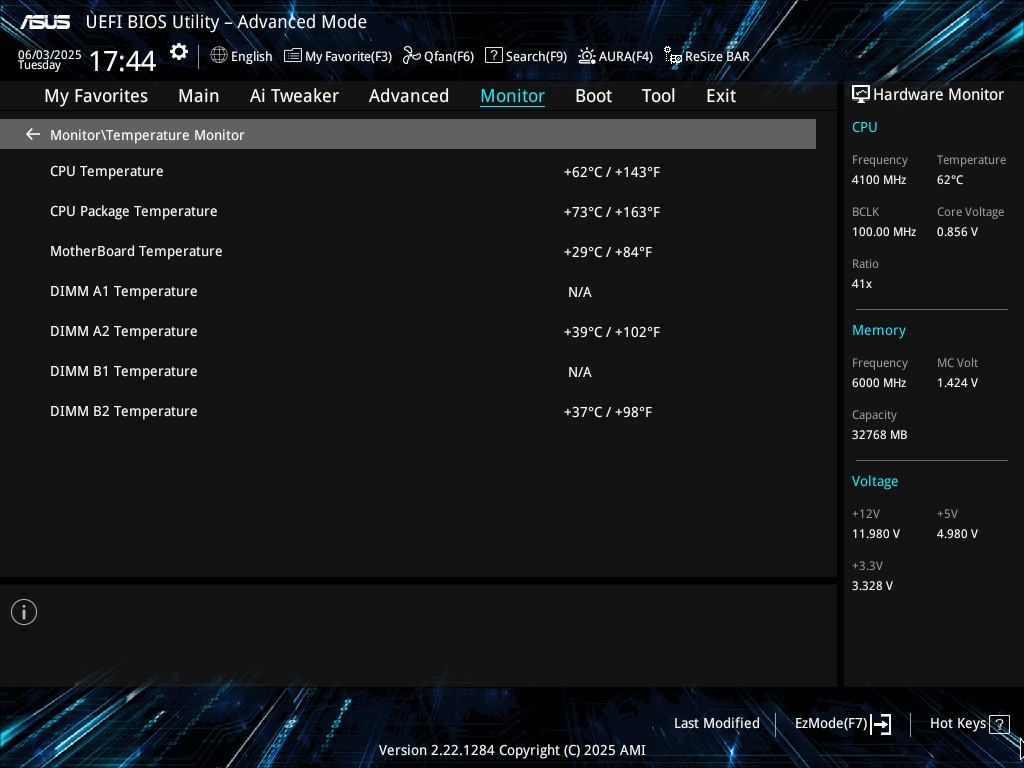This screenshot has width=1024, height=768.
Task: Click the info circle icon
Action: click(x=24, y=612)
